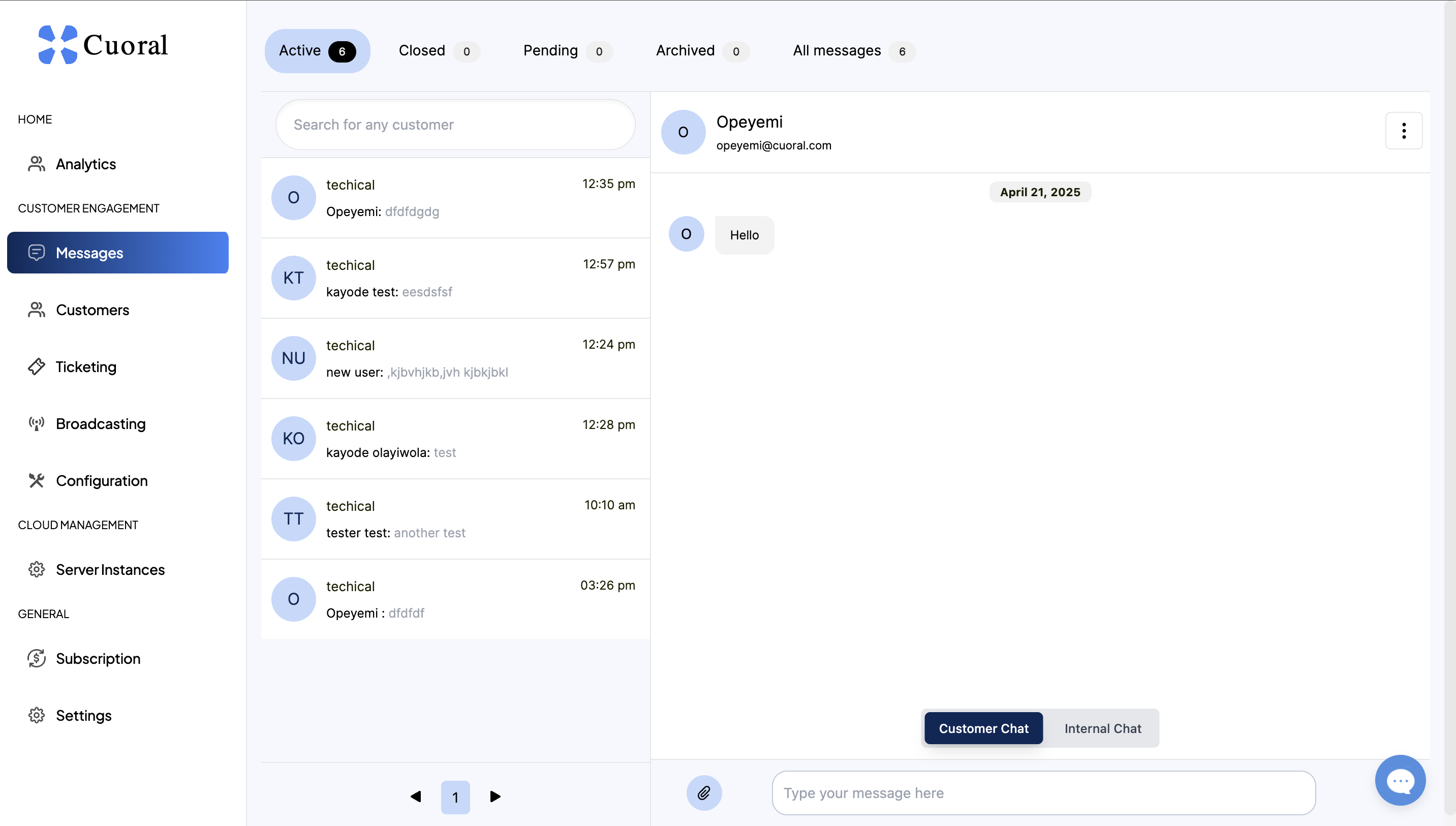The image size is (1456, 826).
Task: Open the floating chat widget bubble
Action: coord(1400,780)
